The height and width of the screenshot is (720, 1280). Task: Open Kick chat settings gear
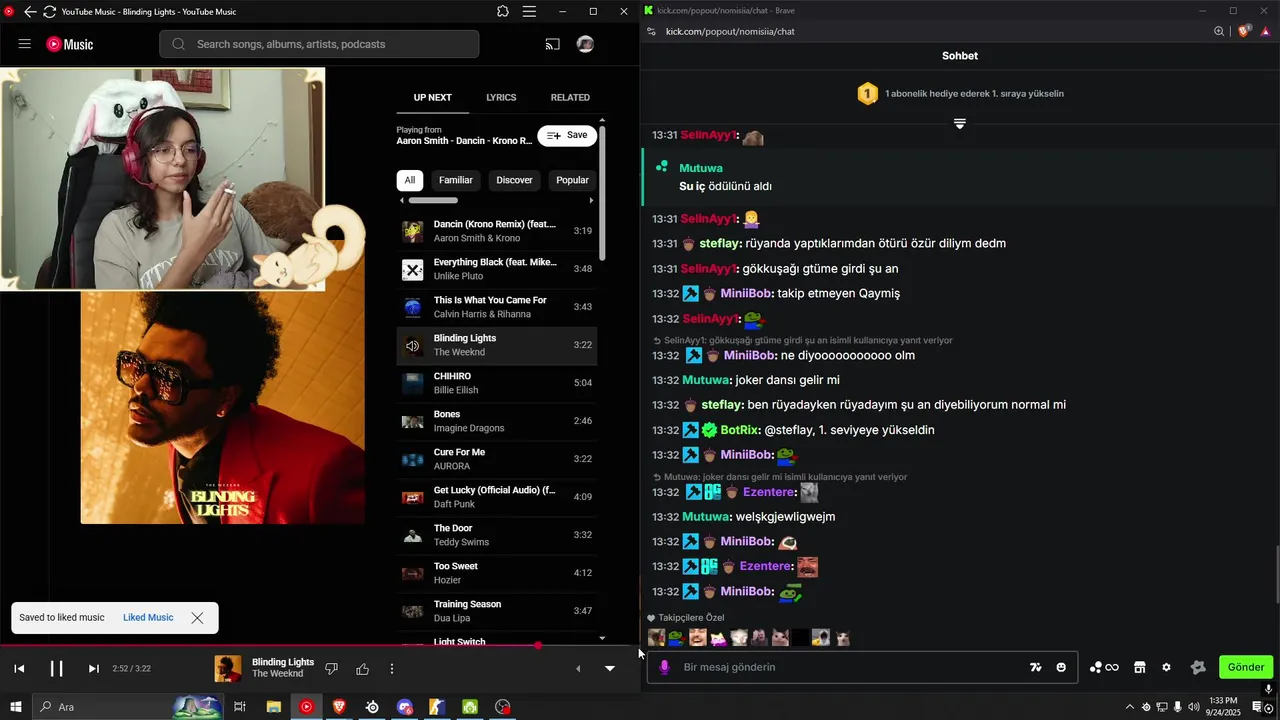click(1166, 667)
